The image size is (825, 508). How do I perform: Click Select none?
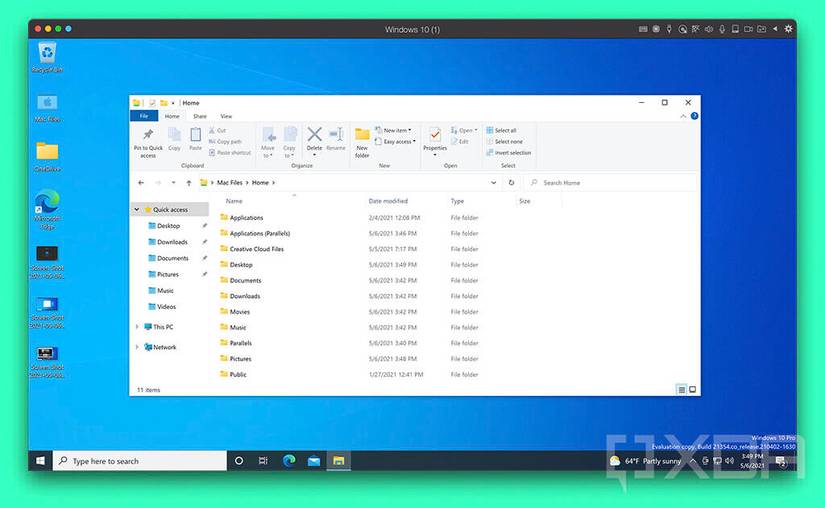tap(504, 141)
